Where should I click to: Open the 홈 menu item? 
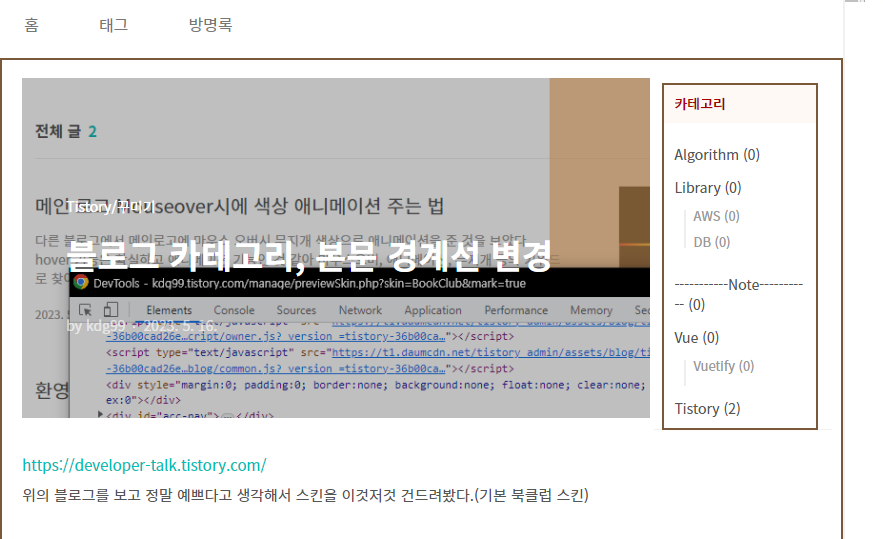click(32, 25)
